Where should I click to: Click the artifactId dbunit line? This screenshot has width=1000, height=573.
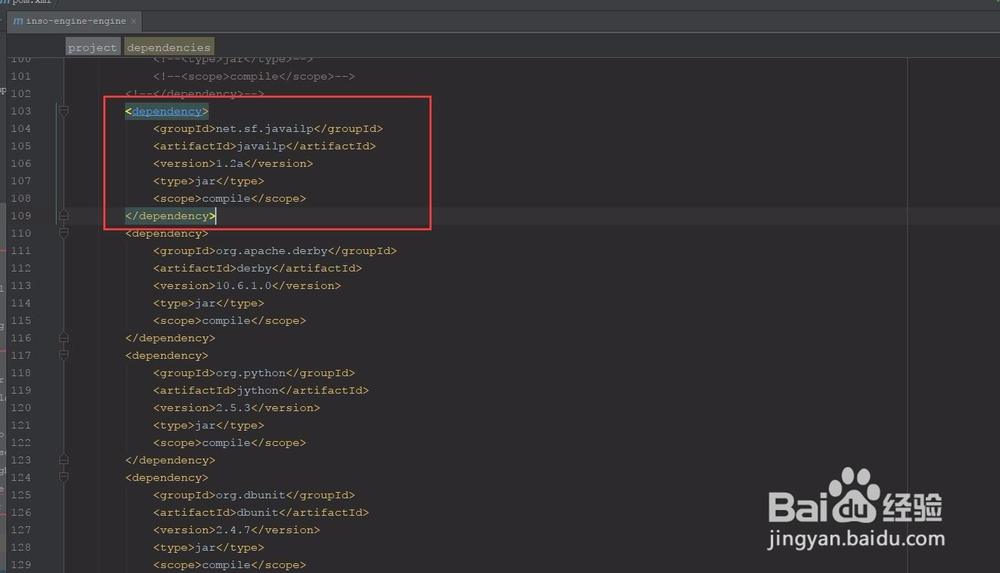click(261, 512)
